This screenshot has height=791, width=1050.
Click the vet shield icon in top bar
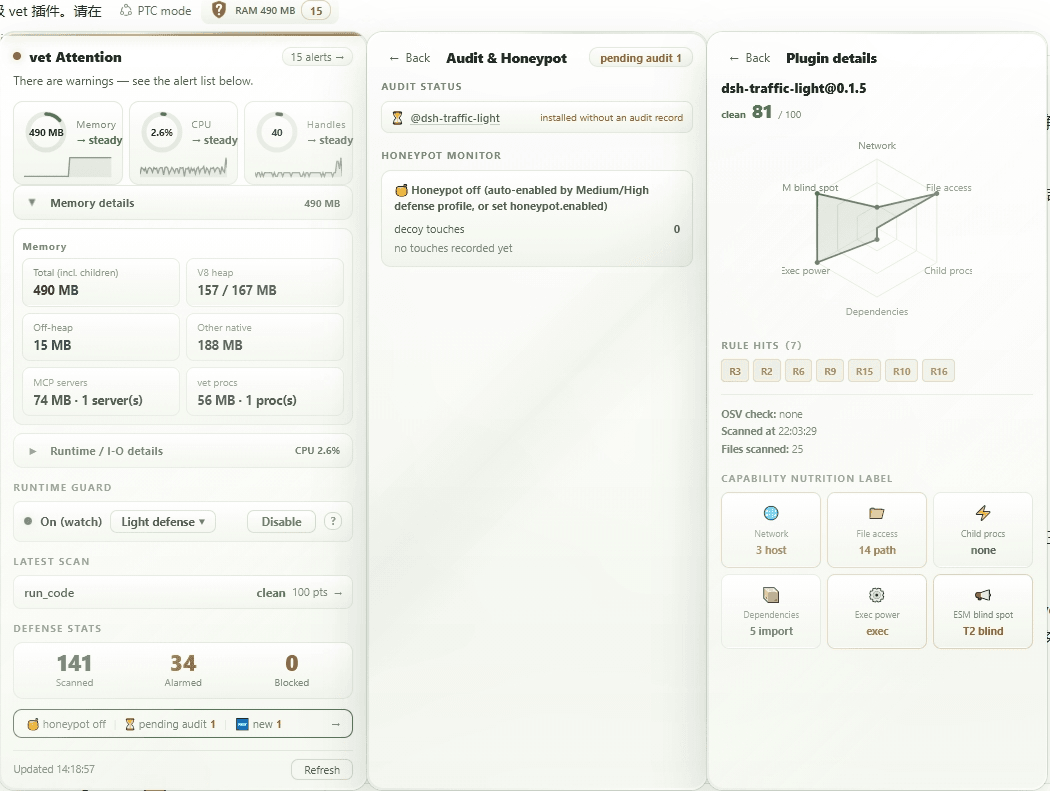click(218, 10)
